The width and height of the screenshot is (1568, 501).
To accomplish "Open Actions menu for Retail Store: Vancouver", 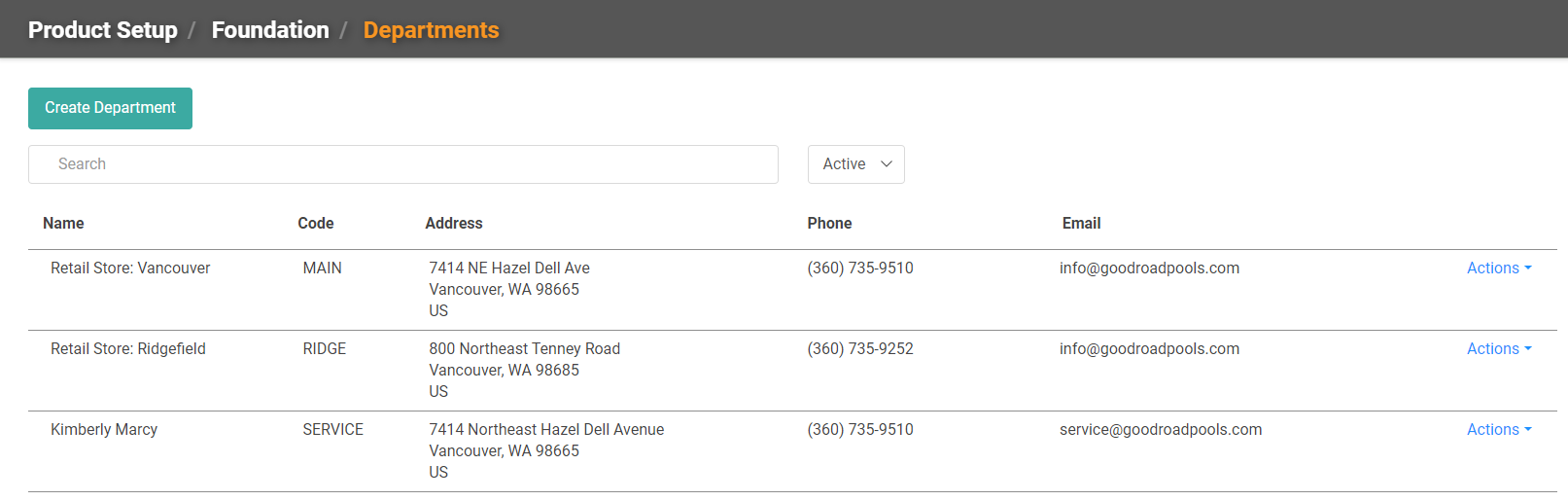I will [1499, 268].
